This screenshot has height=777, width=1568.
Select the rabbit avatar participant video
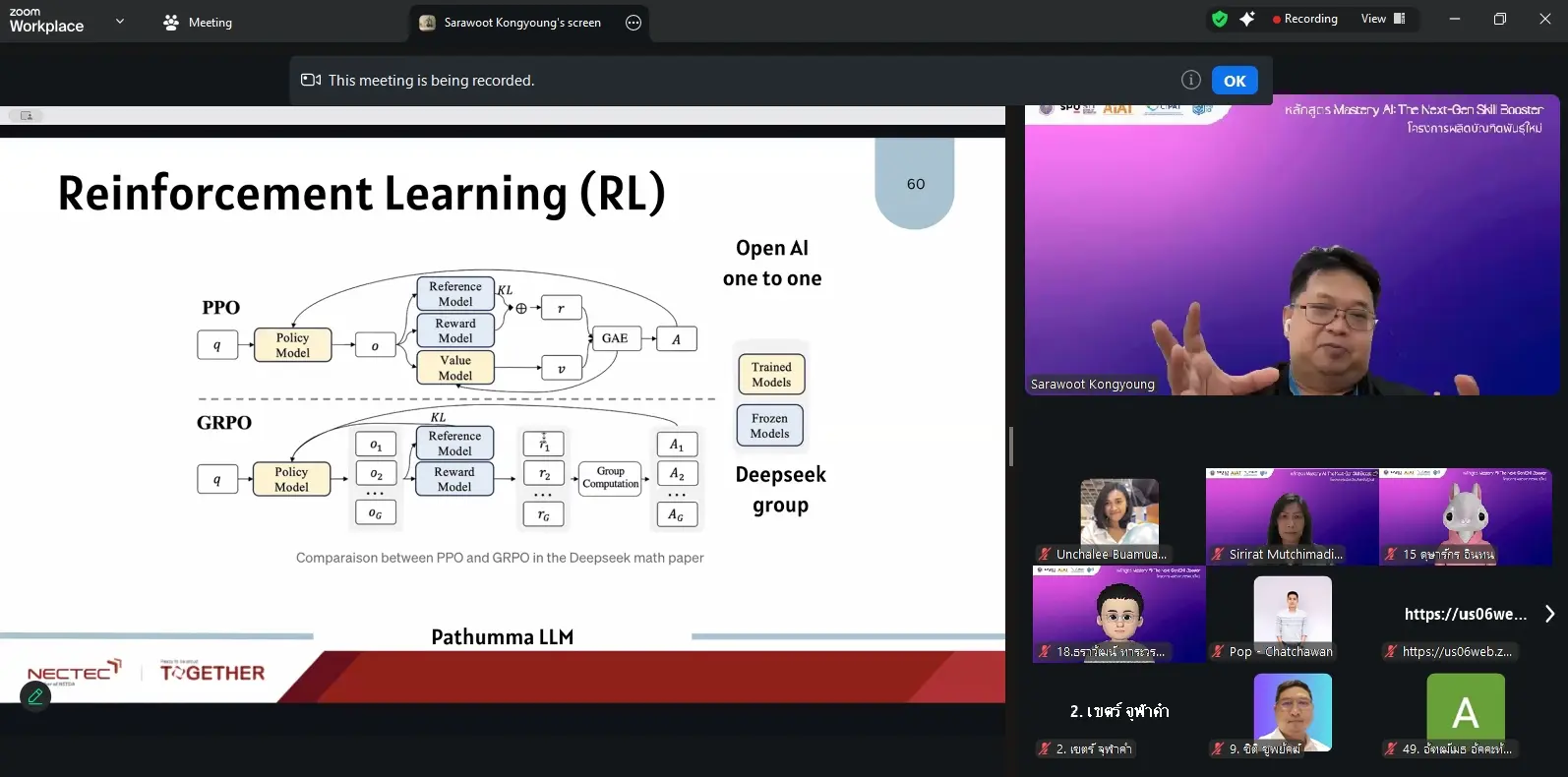pyautogui.click(x=1465, y=516)
